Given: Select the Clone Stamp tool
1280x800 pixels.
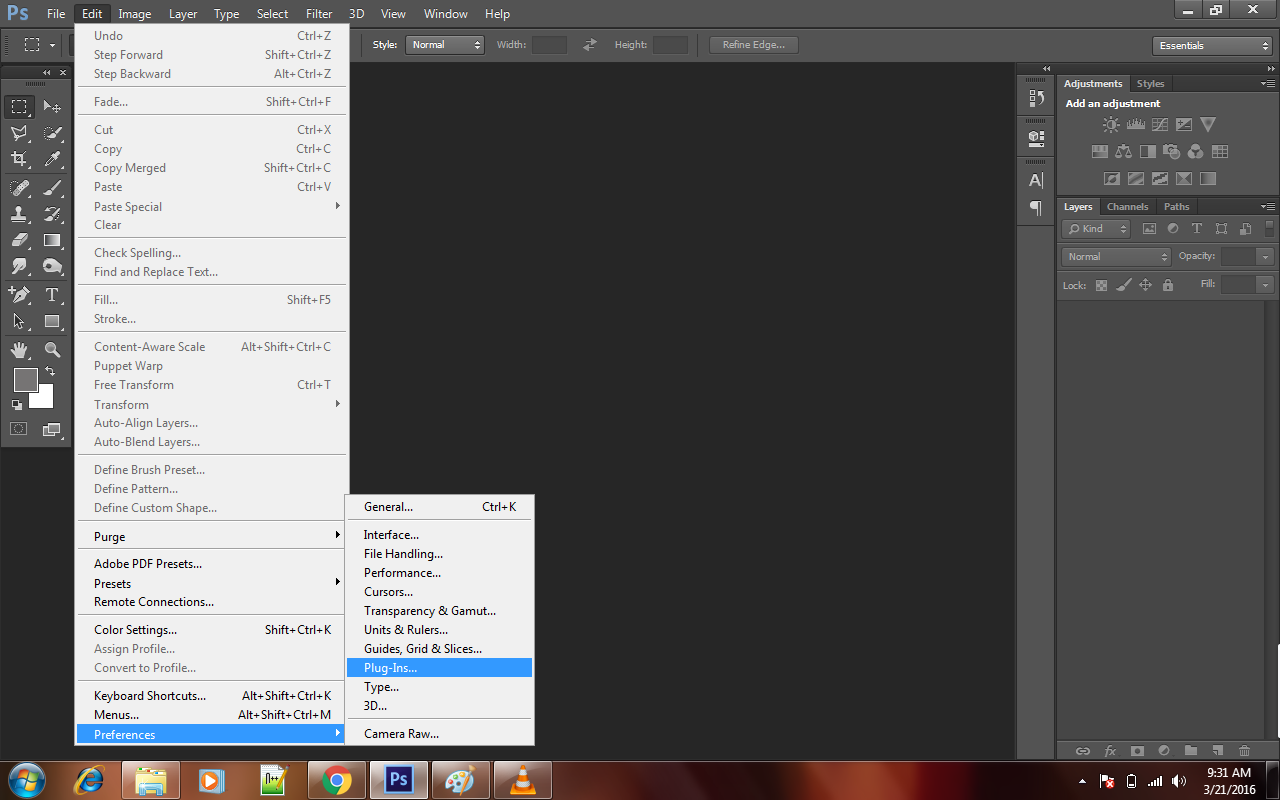Looking at the screenshot, I should click(19, 214).
